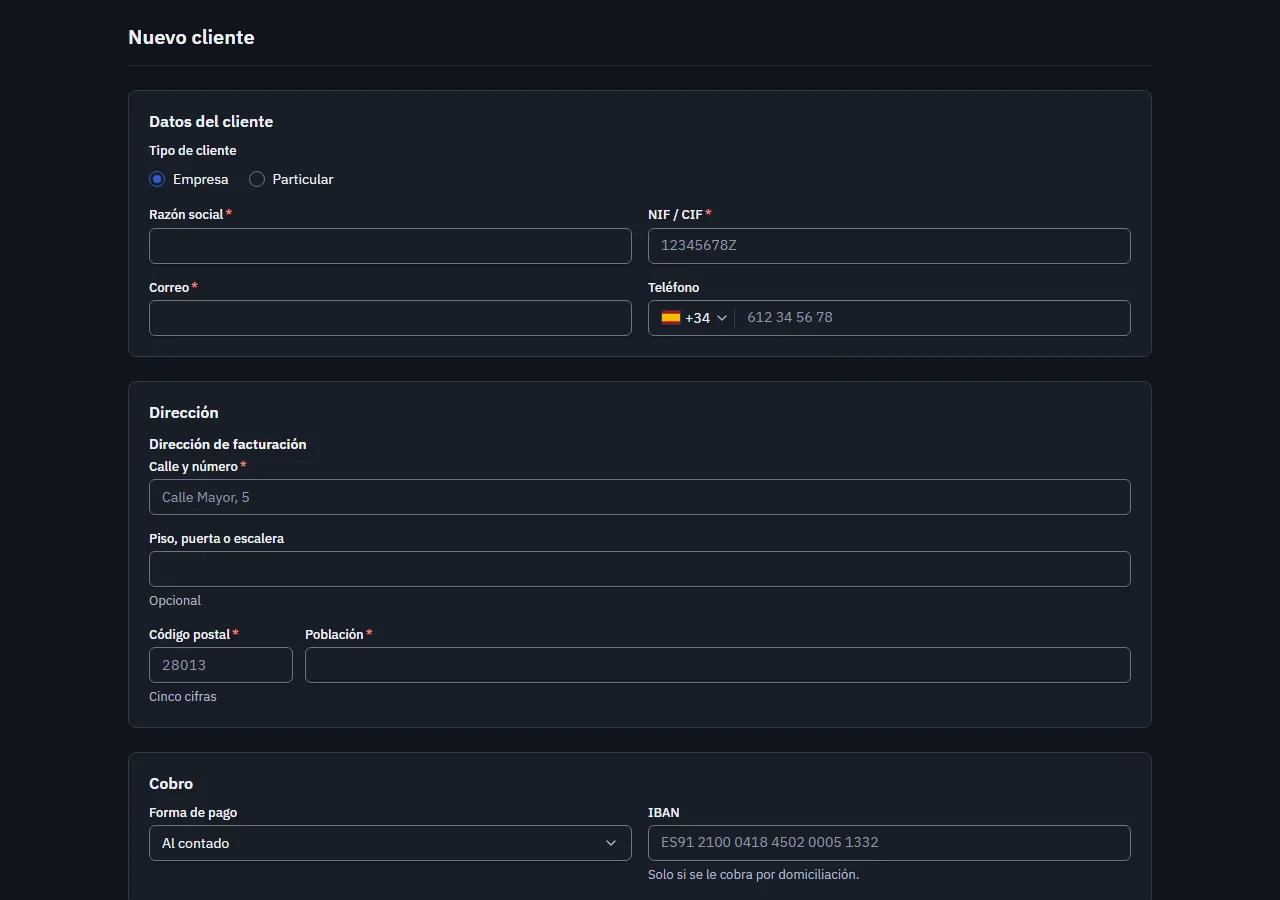Image resolution: width=1280 pixels, height=900 pixels.
Task: Click the Nuevo cliente page heading
Action: [x=191, y=37]
